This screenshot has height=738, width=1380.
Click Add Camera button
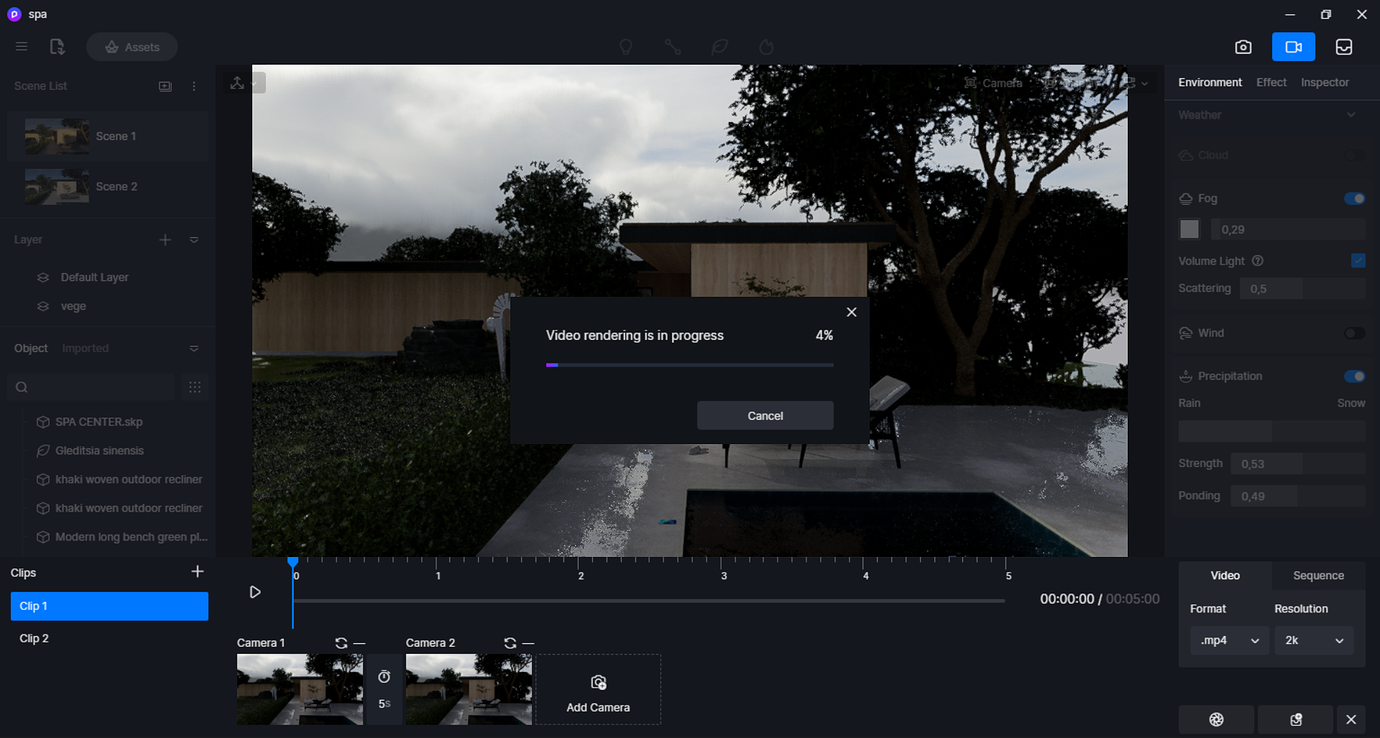(598, 690)
